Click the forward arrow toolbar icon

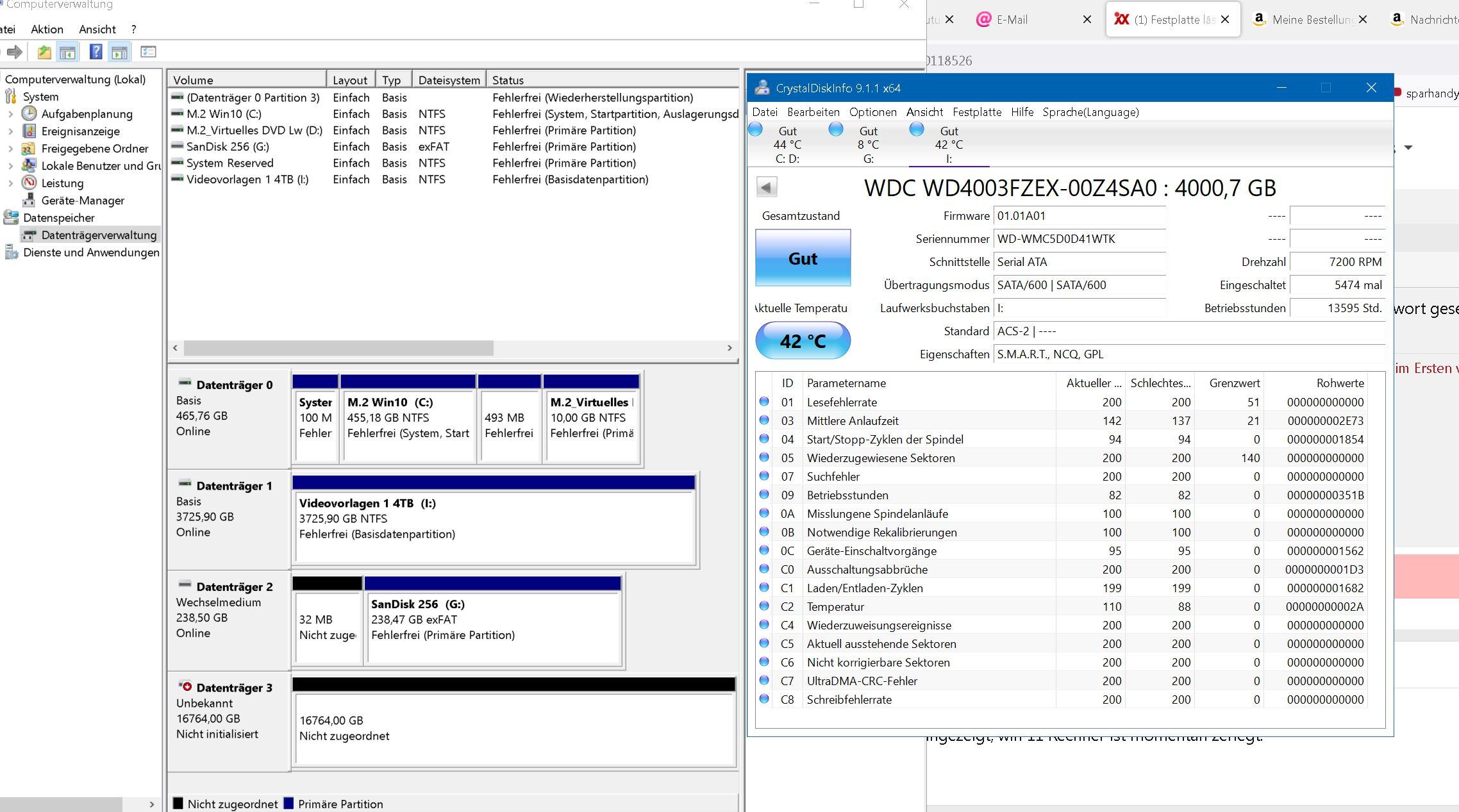pyautogui.click(x=15, y=52)
